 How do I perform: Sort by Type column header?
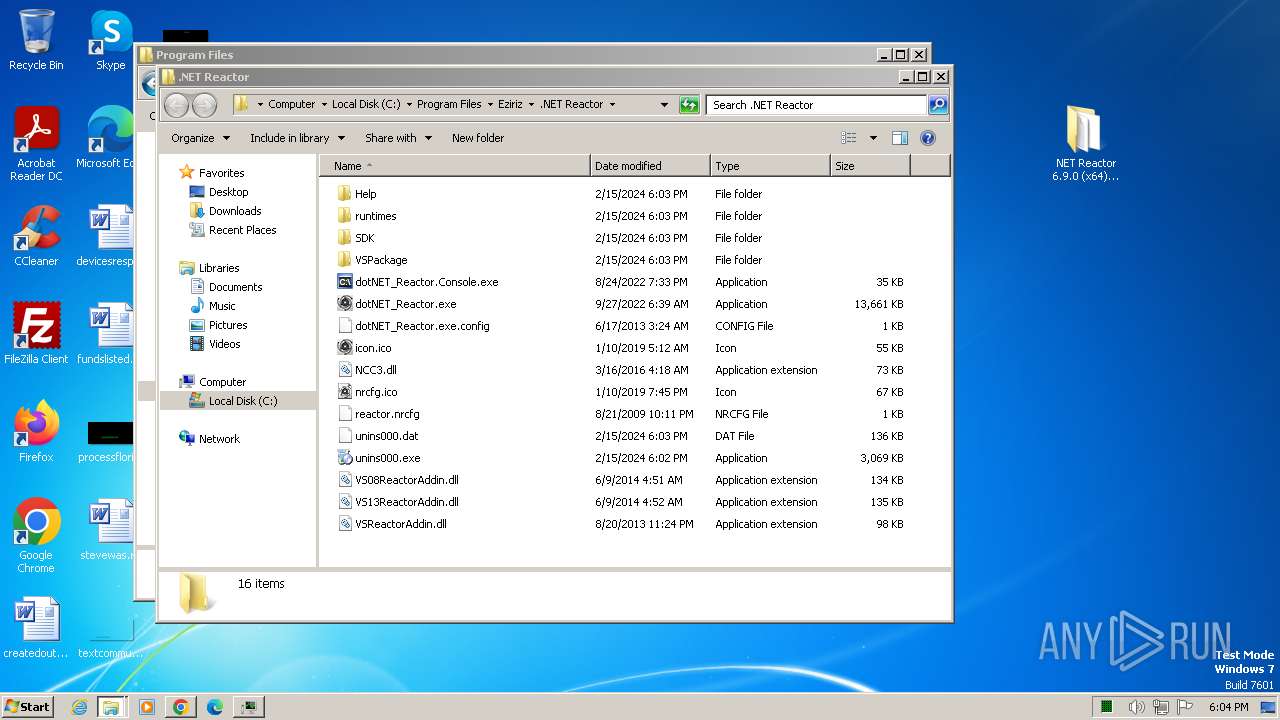pos(770,166)
